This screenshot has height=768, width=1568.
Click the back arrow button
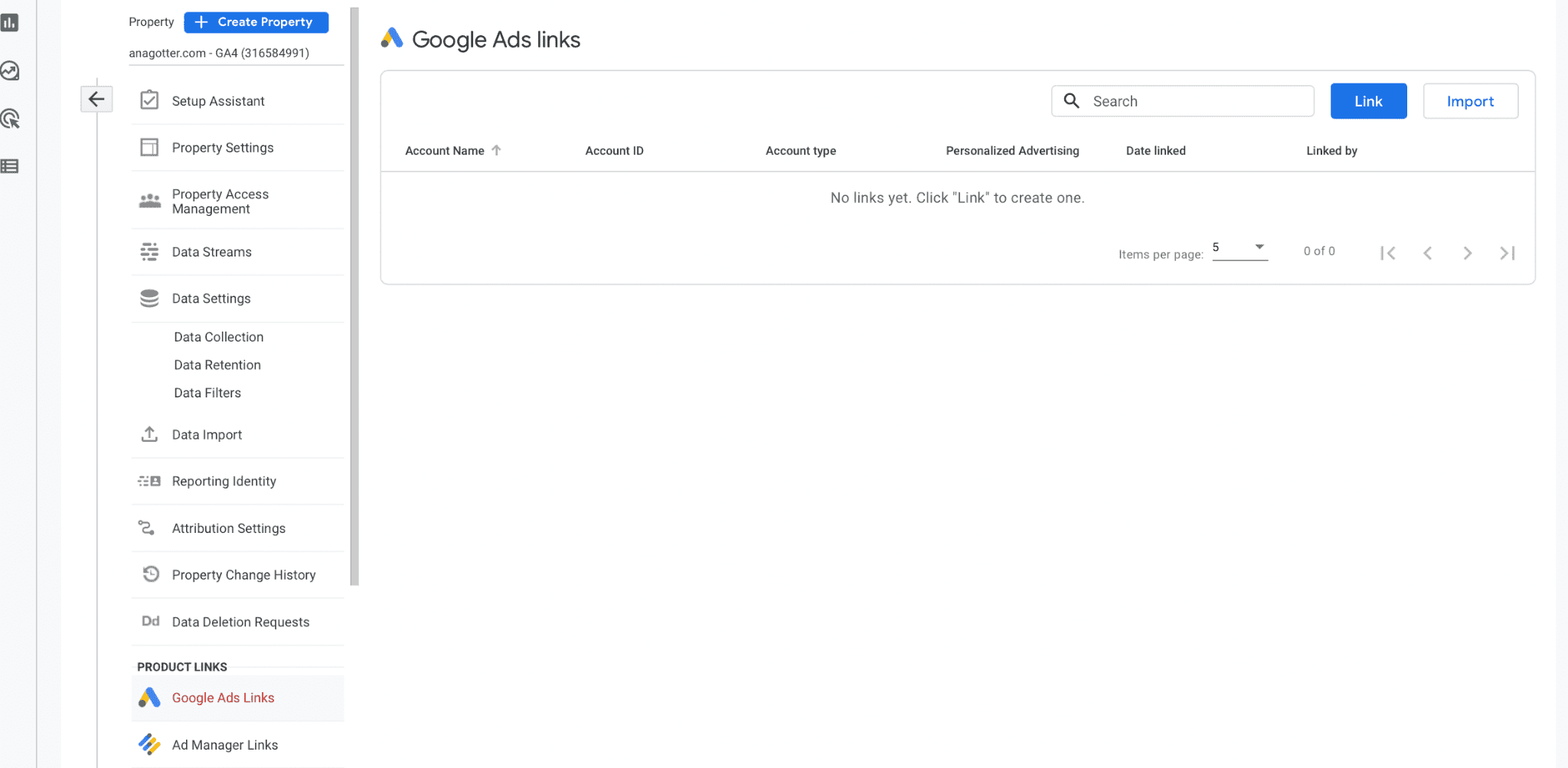pos(96,99)
